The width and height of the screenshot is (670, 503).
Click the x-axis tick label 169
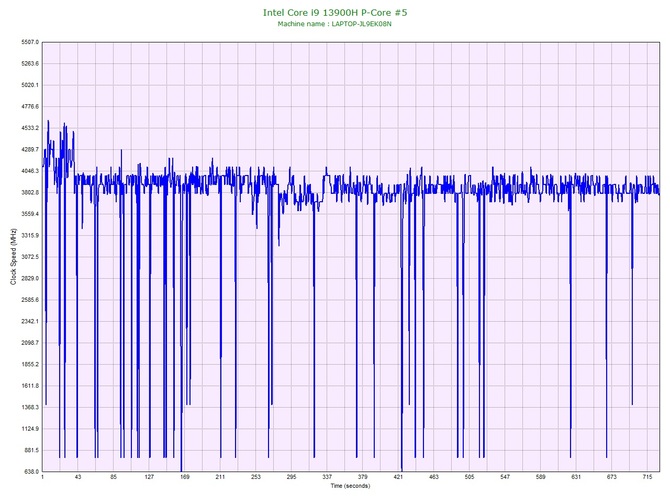click(185, 477)
